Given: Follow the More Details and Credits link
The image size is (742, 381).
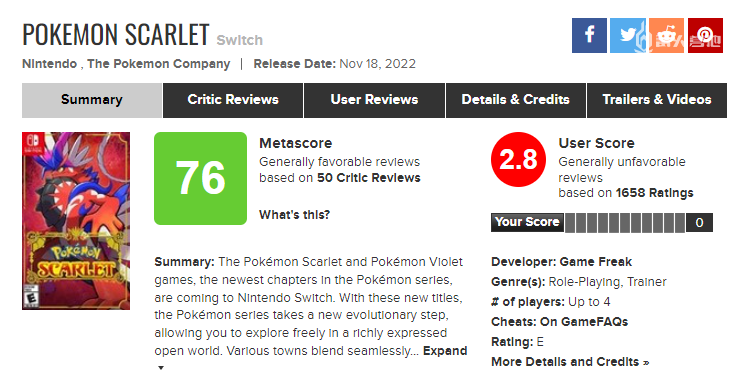Looking at the screenshot, I should pos(570,362).
